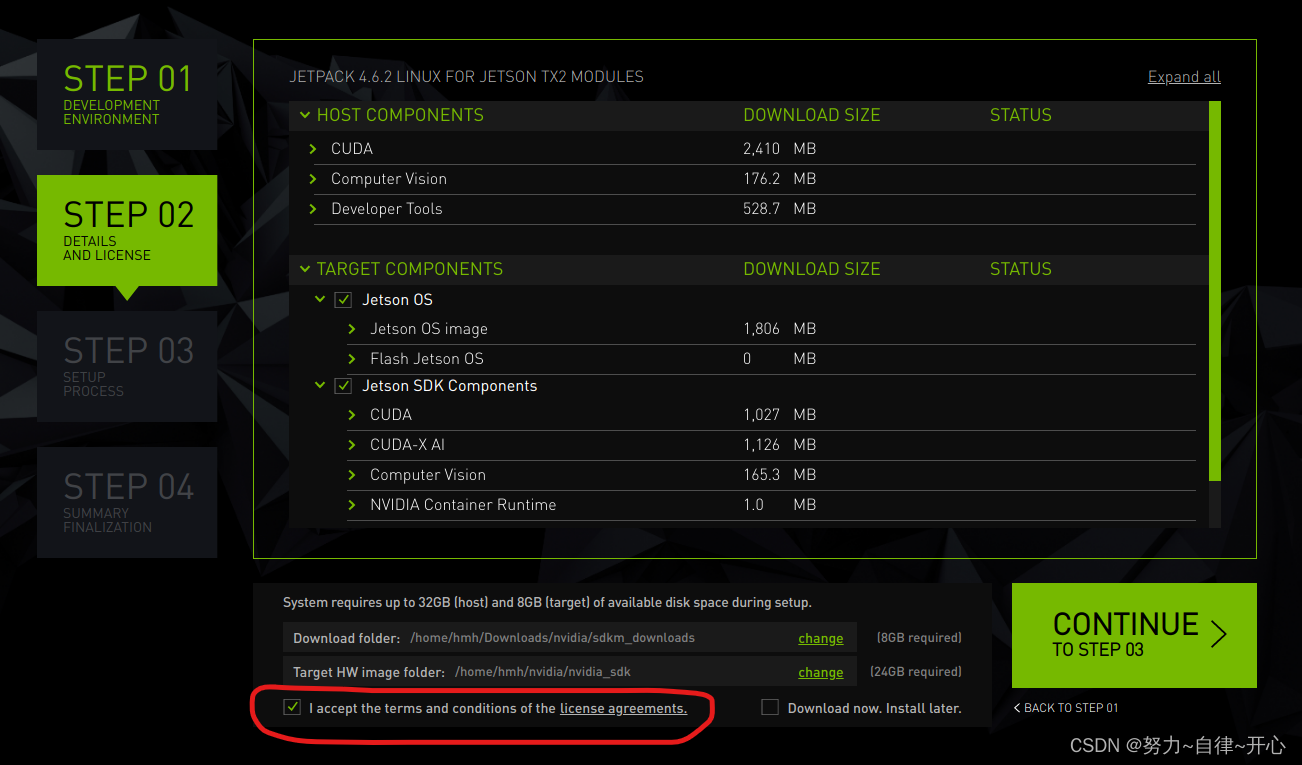The height and width of the screenshot is (765, 1302).
Task: Expand the target CUDA row
Action: click(352, 415)
